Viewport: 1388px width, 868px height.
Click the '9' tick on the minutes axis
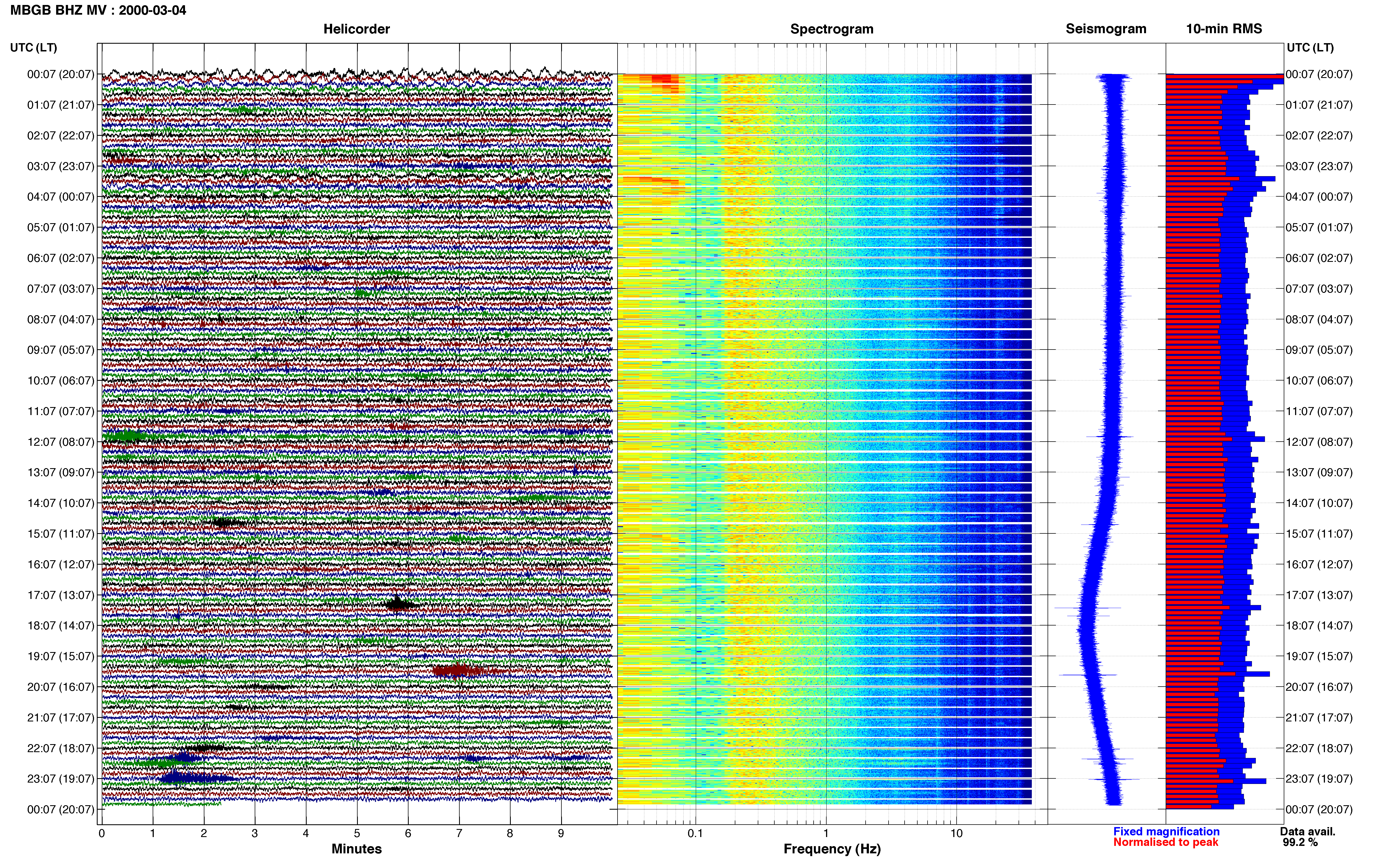(x=561, y=833)
